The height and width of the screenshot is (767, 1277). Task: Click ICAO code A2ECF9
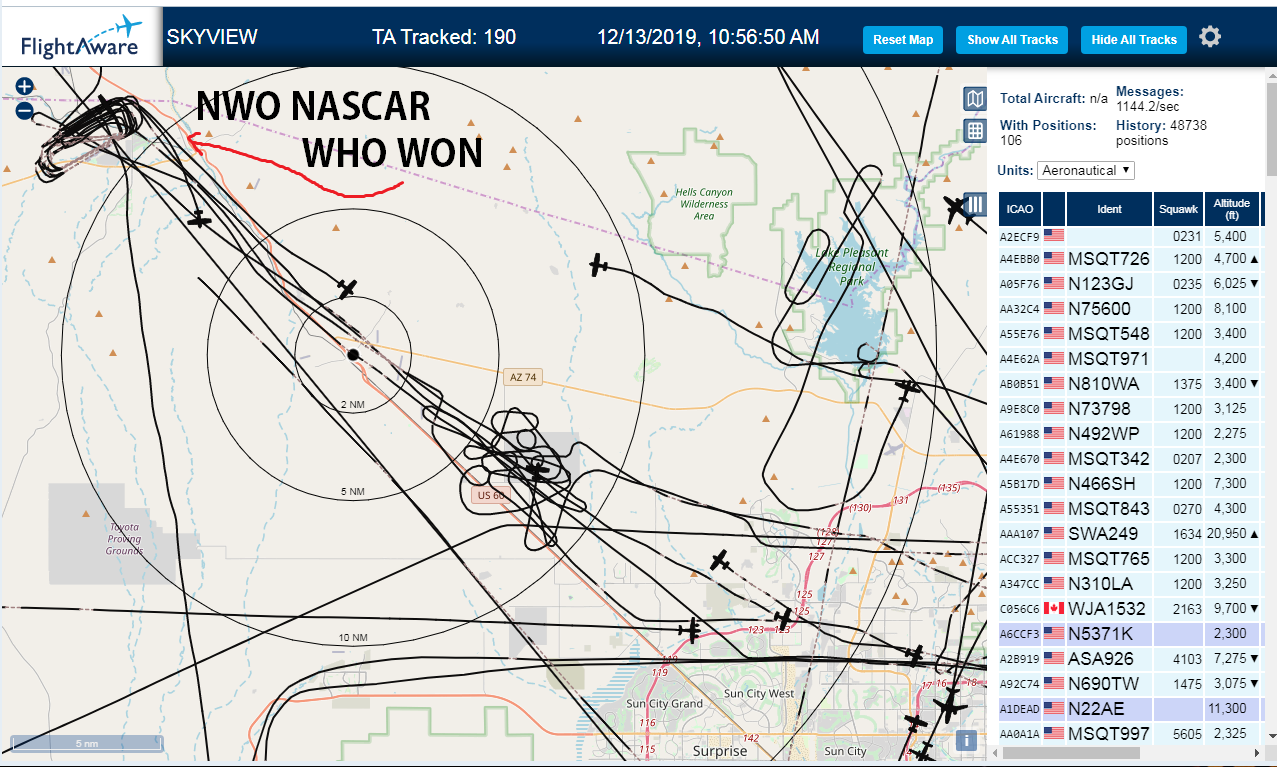(1020, 237)
